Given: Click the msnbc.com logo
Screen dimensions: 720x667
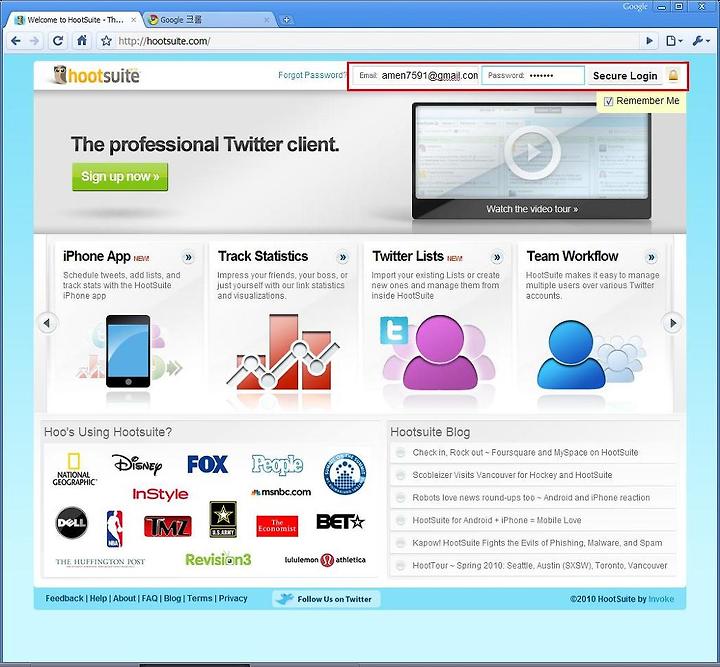Looking at the screenshot, I should coord(281,492).
